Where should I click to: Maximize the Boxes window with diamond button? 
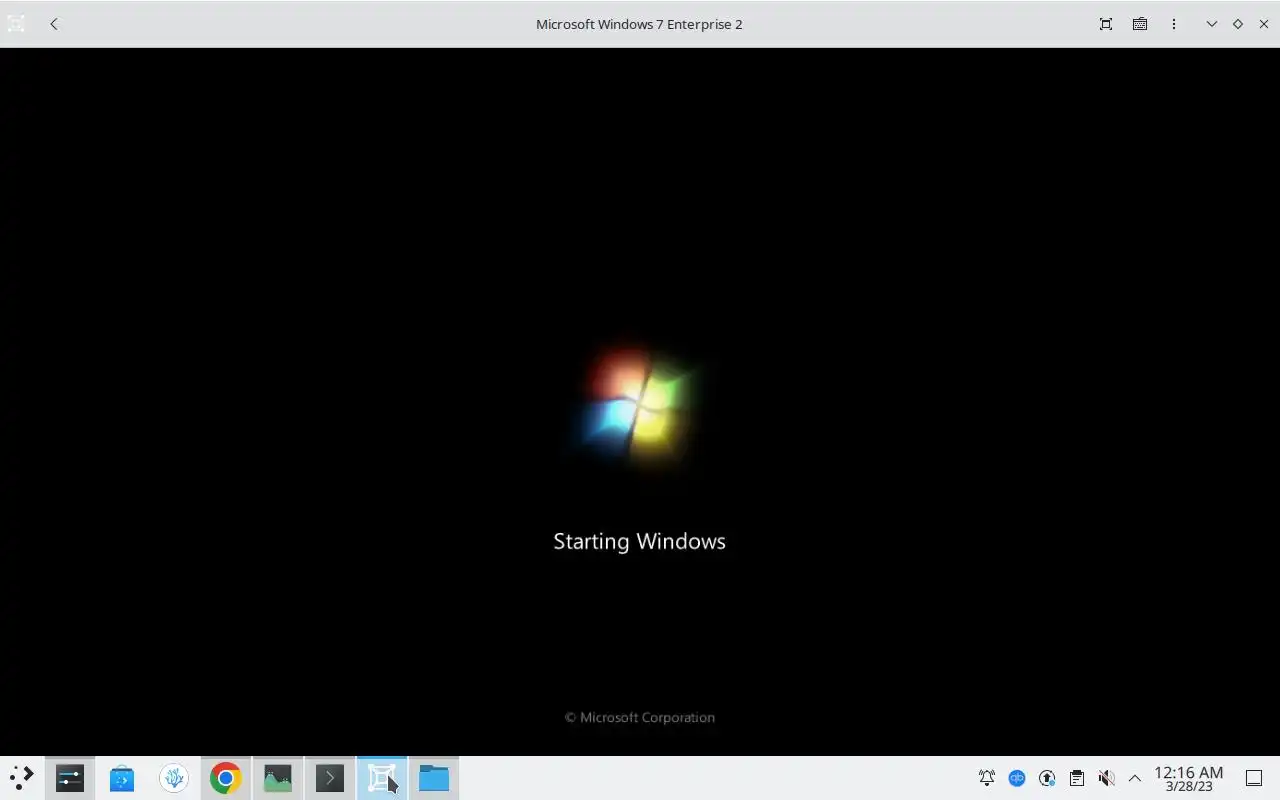[1238, 24]
